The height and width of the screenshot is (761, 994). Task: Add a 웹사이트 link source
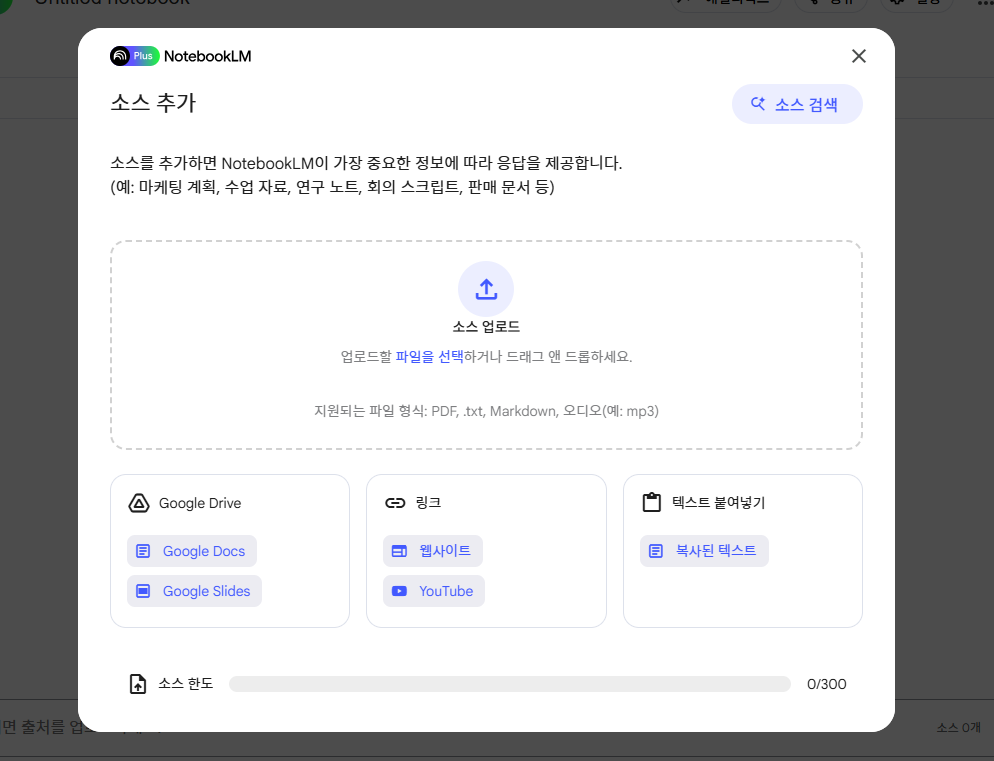433,551
